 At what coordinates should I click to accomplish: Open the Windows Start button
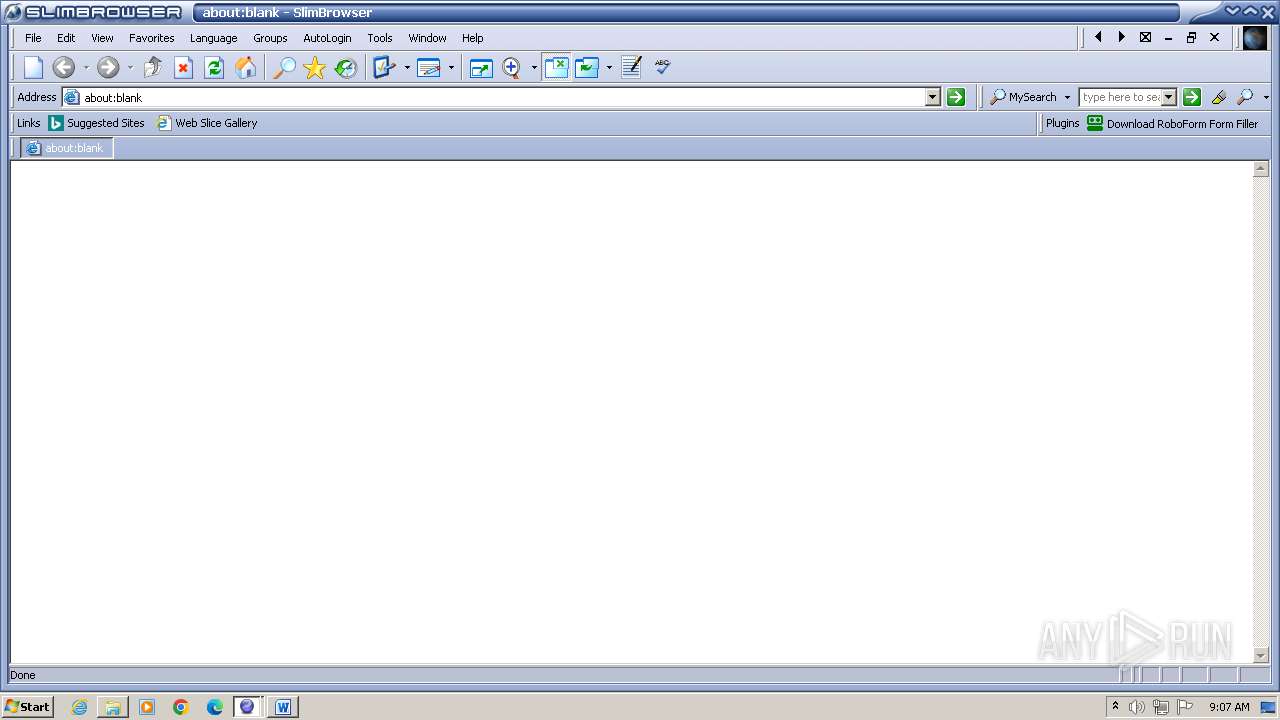28,707
